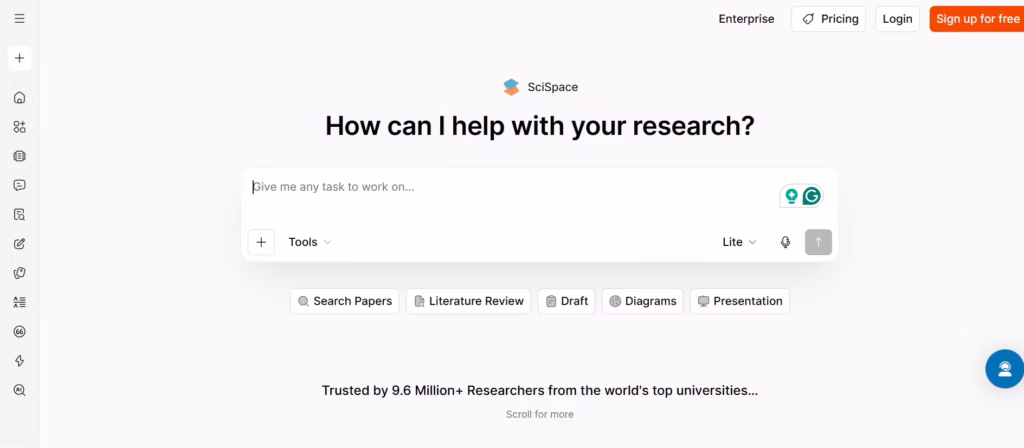Pick the Diagrams chip
Viewport: 1024px width, 448px height.
pos(643,301)
